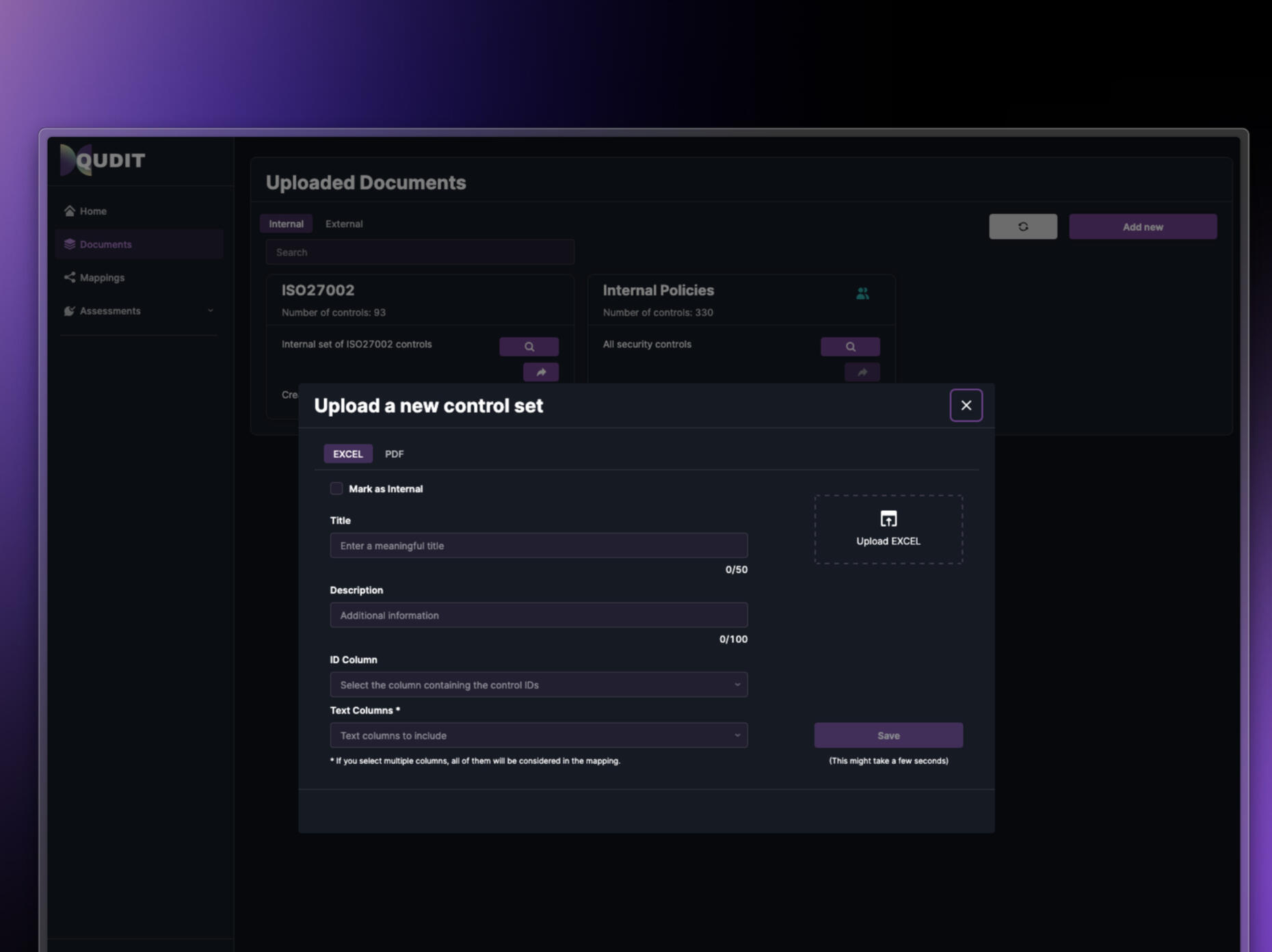Click the Add new button
The height and width of the screenshot is (952, 1272).
(x=1142, y=226)
